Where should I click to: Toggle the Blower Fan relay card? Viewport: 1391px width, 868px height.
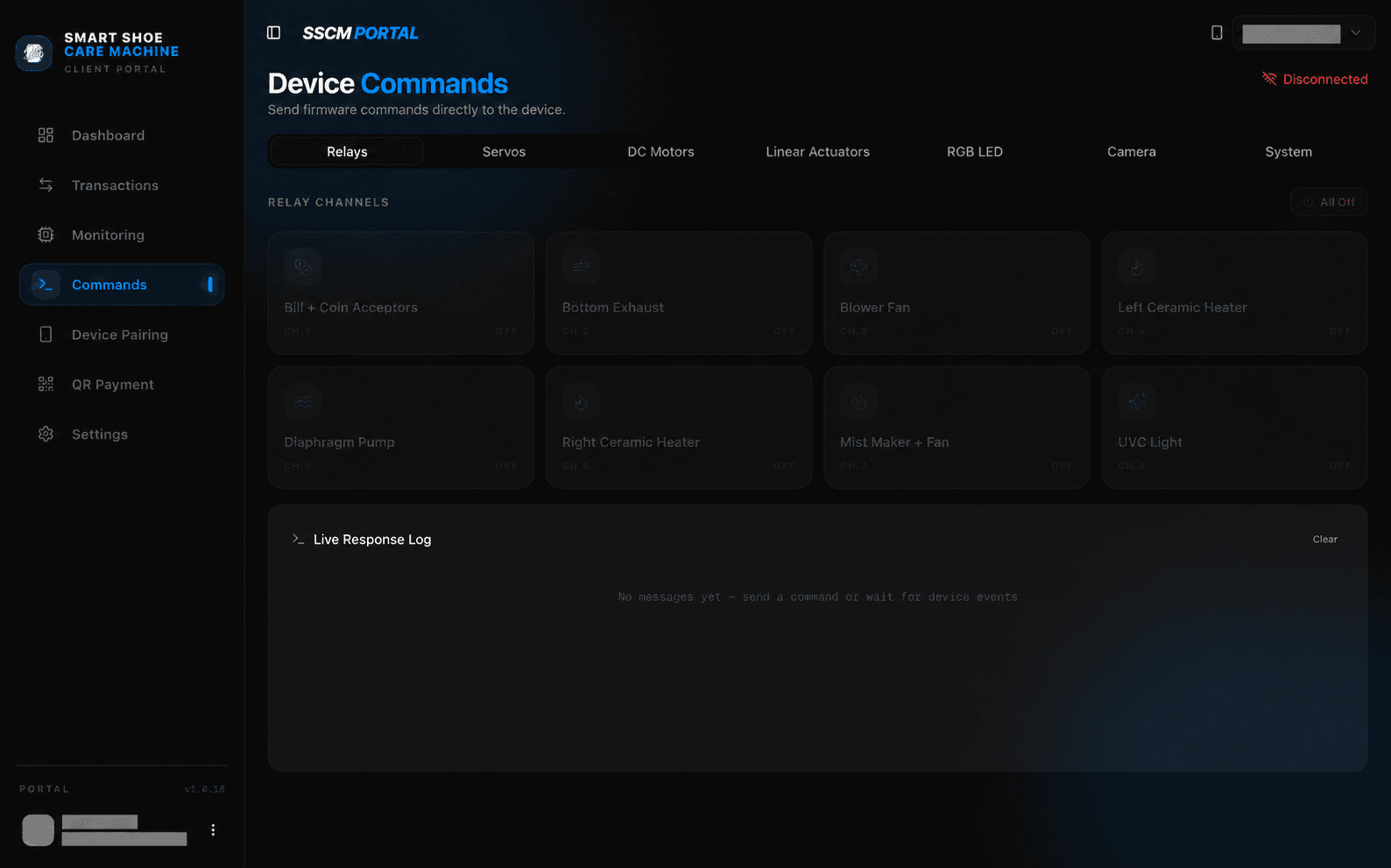957,293
